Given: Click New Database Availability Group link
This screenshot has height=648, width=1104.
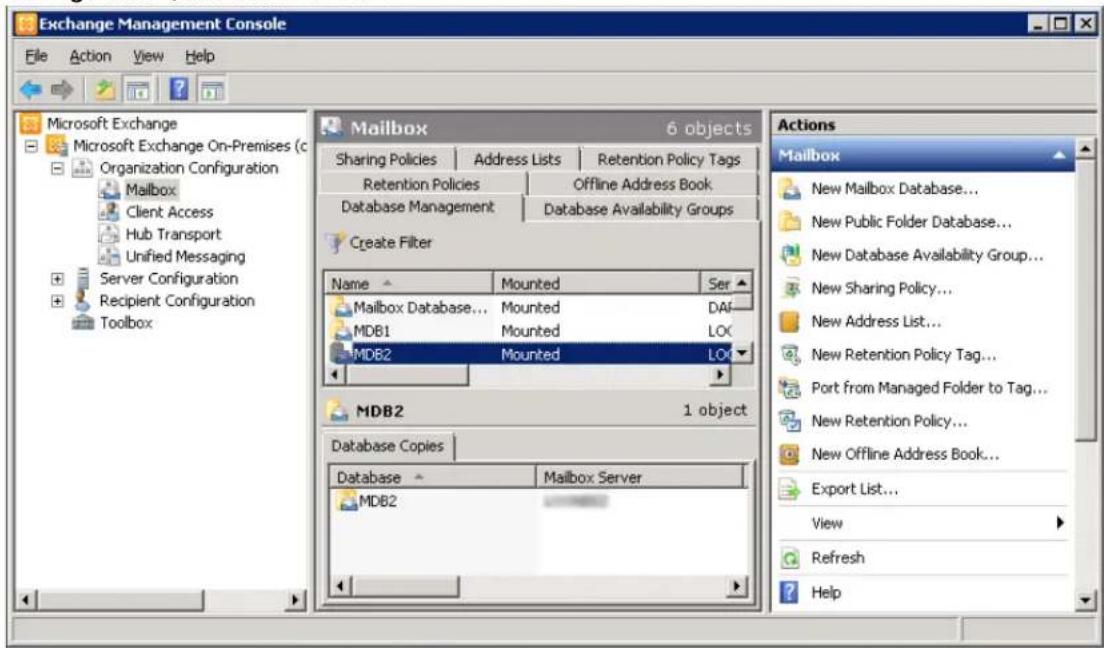Looking at the screenshot, I should (x=927, y=255).
